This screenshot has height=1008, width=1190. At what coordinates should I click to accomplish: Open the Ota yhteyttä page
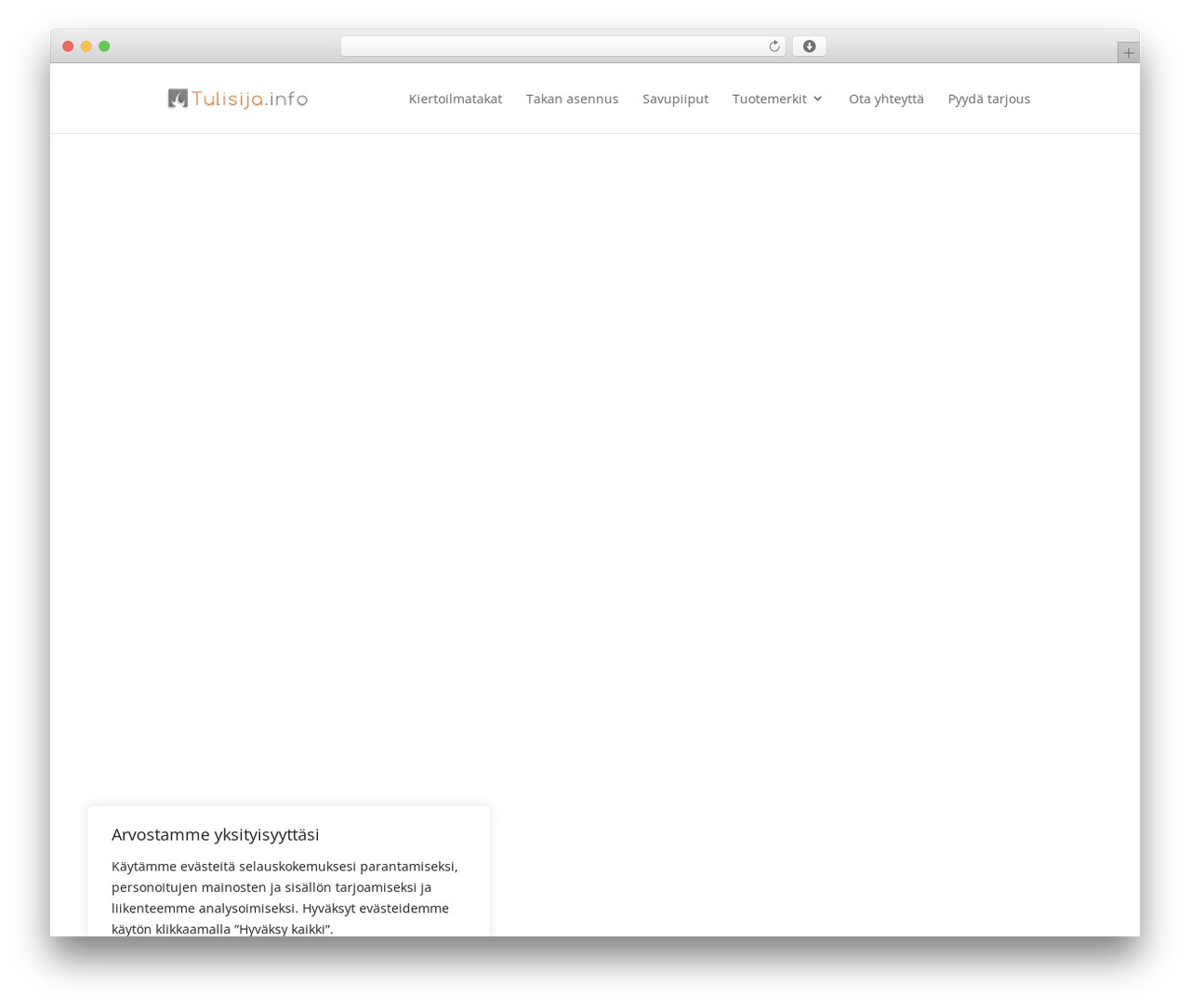886,99
